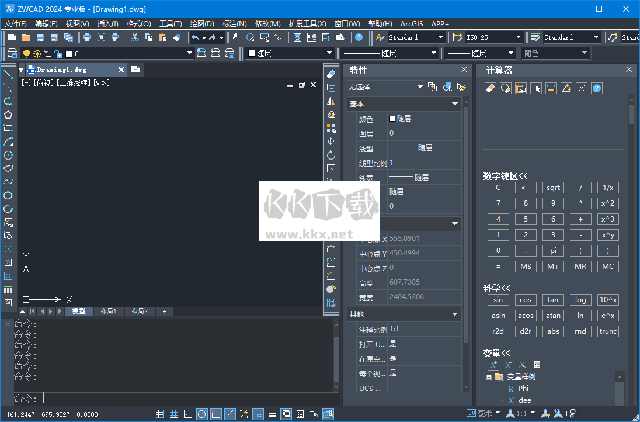Image resolution: width=640 pixels, height=422 pixels.
Task: Click the x^2 calculator button
Action: click(608, 203)
